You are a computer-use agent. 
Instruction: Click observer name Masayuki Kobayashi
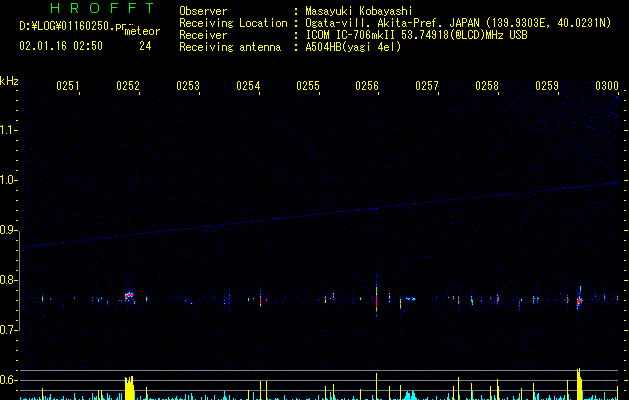pyautogui.click(x=358, y=11)
